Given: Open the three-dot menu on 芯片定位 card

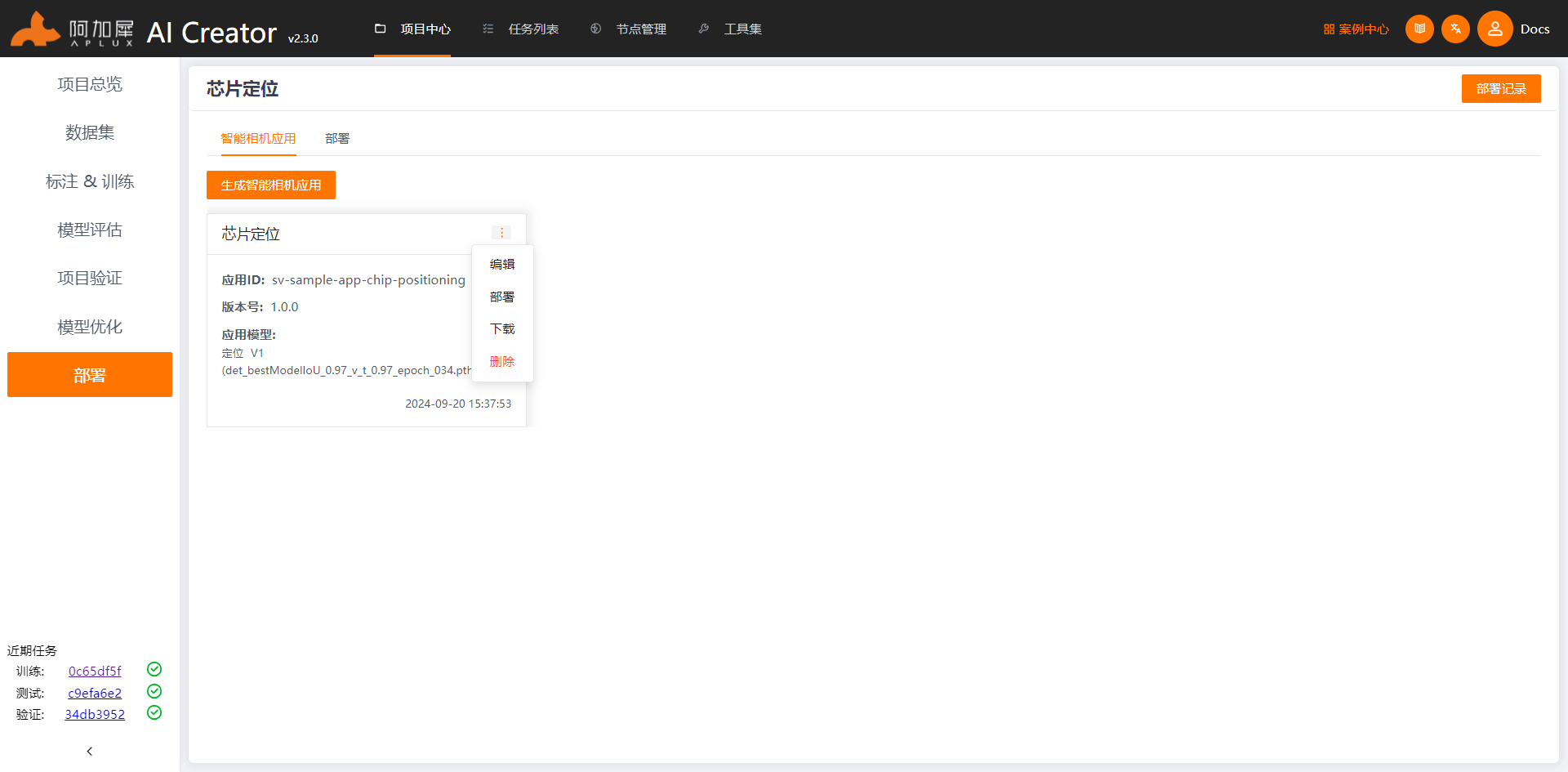Looking at the screenshot, I should pos(501,233).
